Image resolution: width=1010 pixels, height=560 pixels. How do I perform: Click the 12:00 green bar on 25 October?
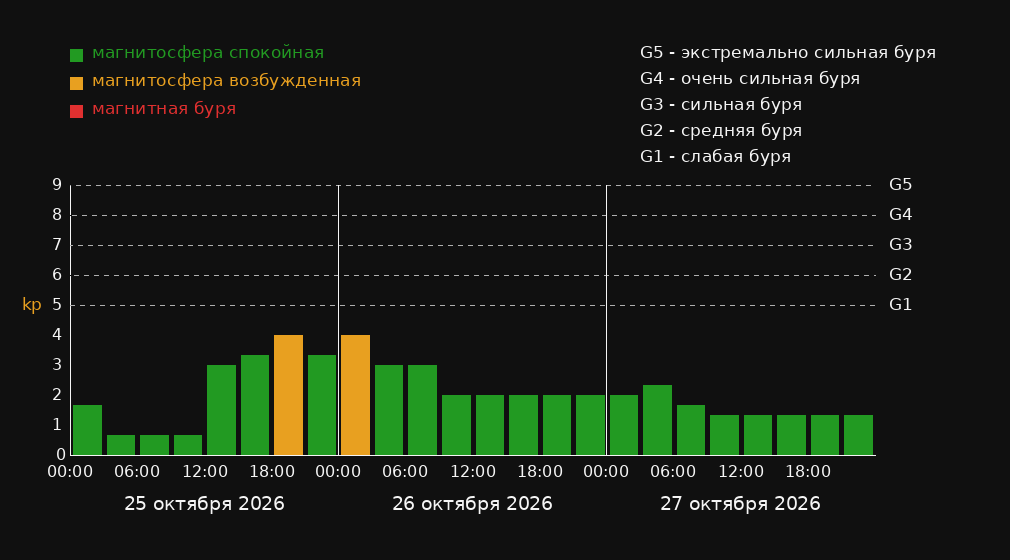221,410
